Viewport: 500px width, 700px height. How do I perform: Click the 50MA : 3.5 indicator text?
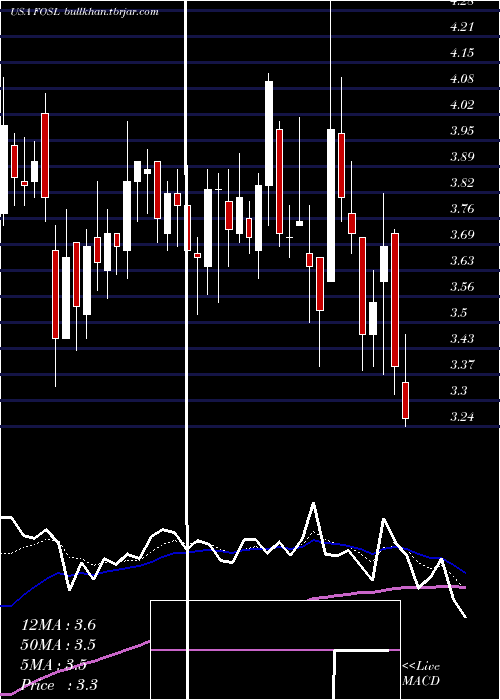[x=58, y=645]
